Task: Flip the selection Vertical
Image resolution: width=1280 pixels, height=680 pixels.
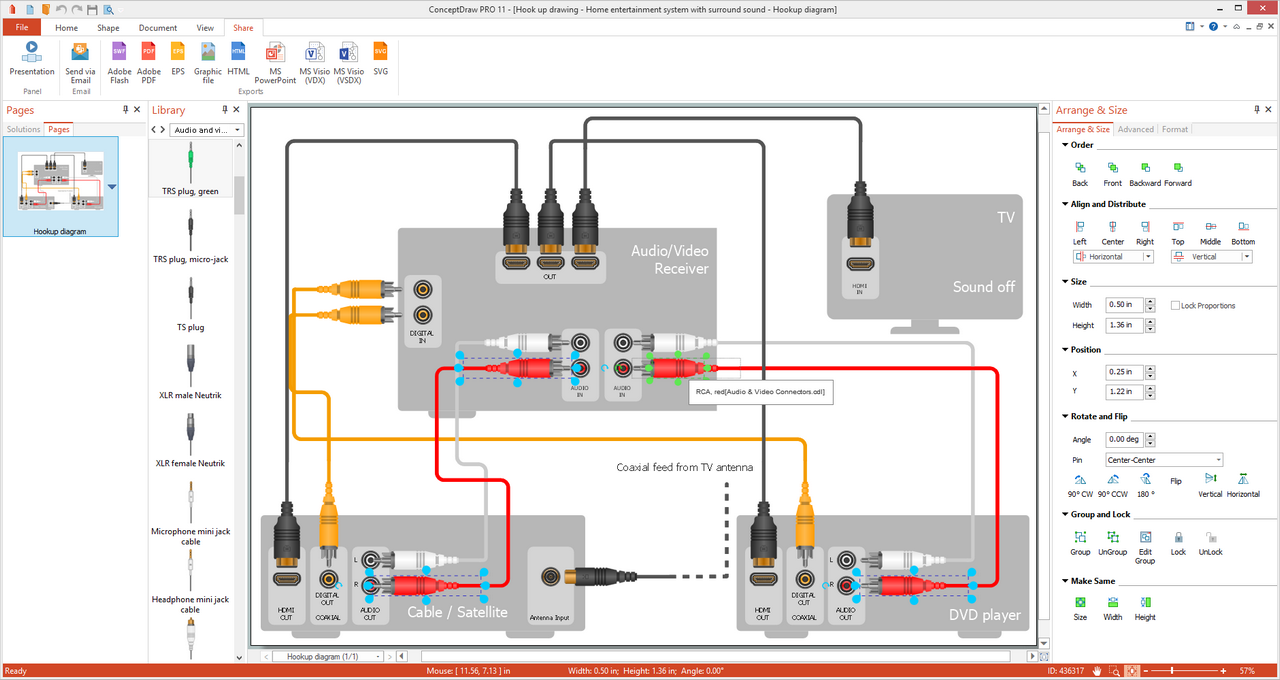Action: (1210, 485)
